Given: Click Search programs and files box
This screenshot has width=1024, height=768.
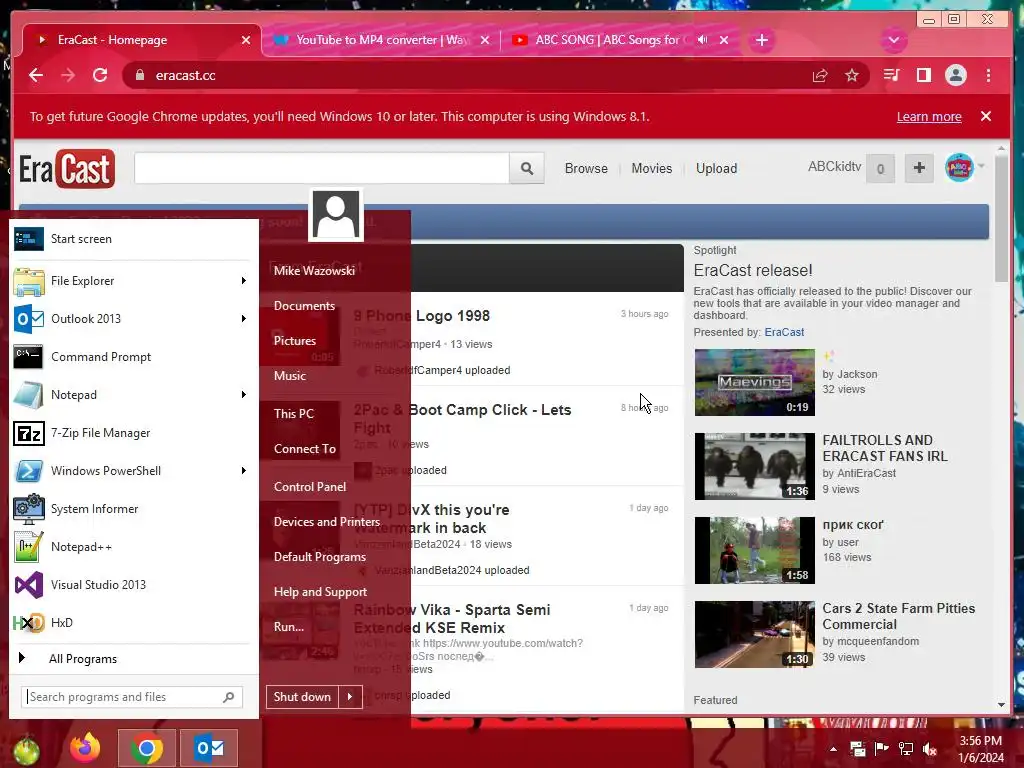Looking at the screenshot, I should pyautogui.click(x=133, y=697).
